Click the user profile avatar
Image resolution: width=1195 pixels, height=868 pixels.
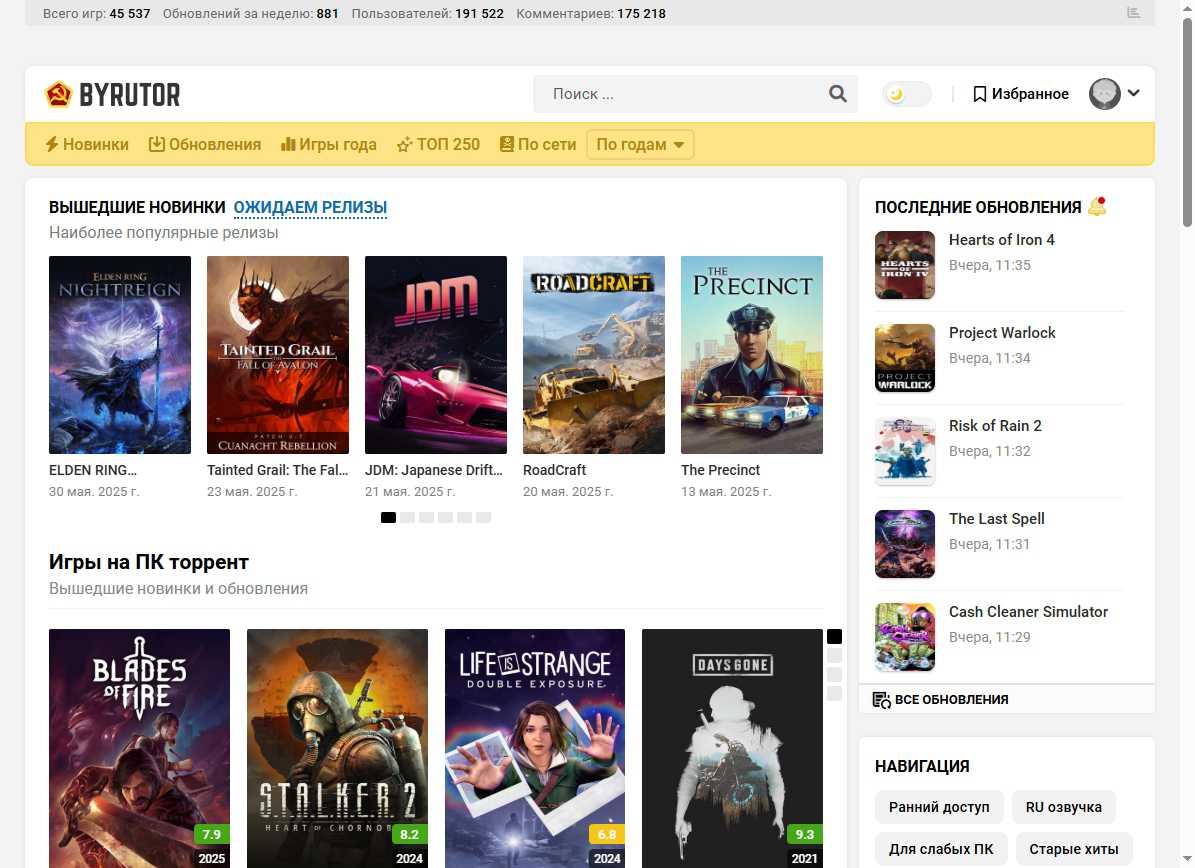click(1104, 94)
